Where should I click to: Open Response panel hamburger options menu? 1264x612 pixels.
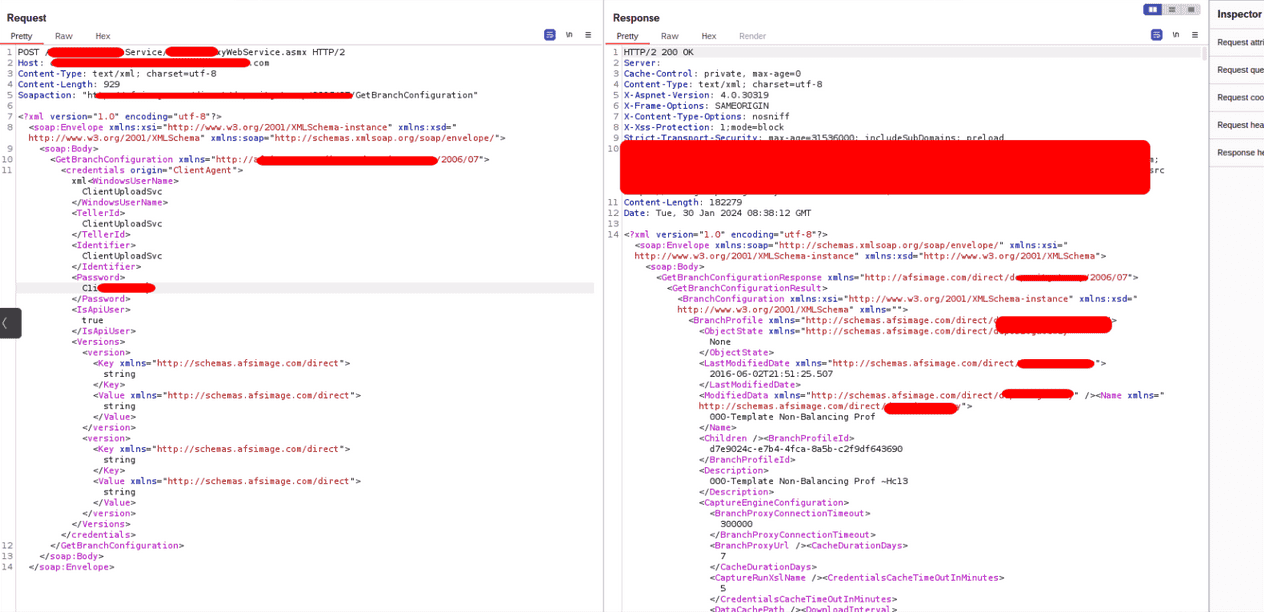[1194, 35]
